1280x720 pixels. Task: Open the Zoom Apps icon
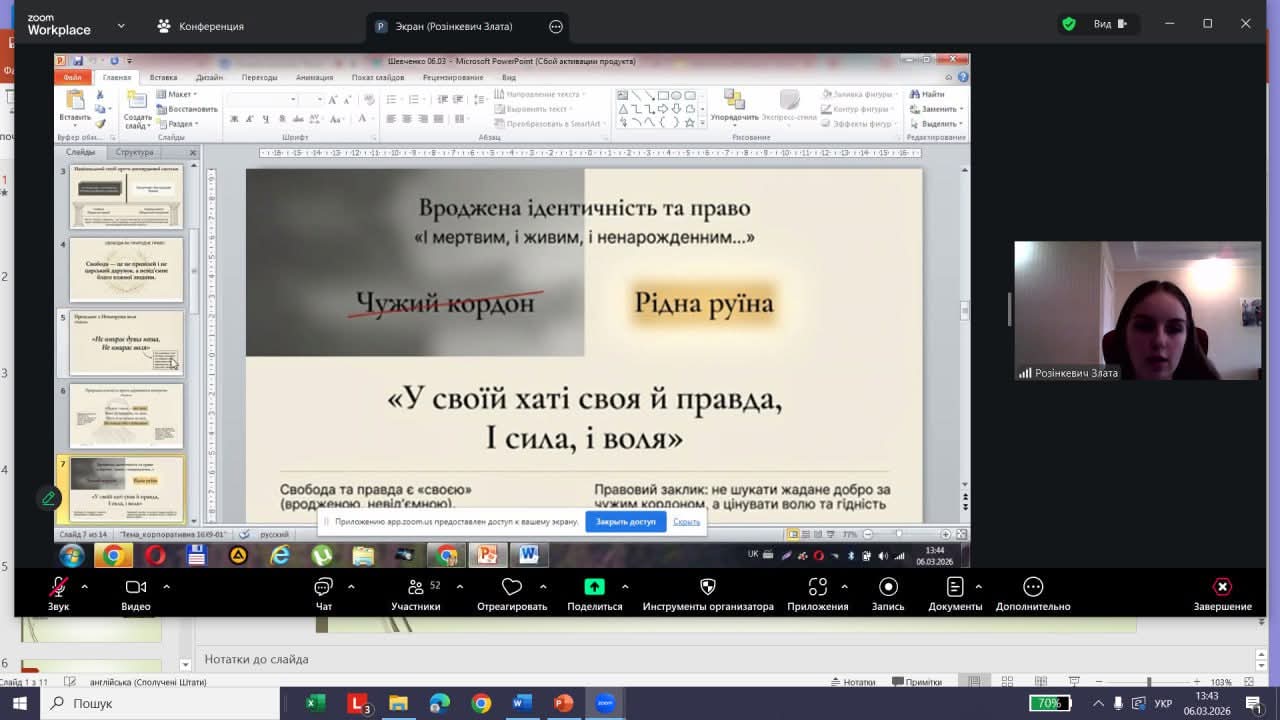(x=817, y=588)
